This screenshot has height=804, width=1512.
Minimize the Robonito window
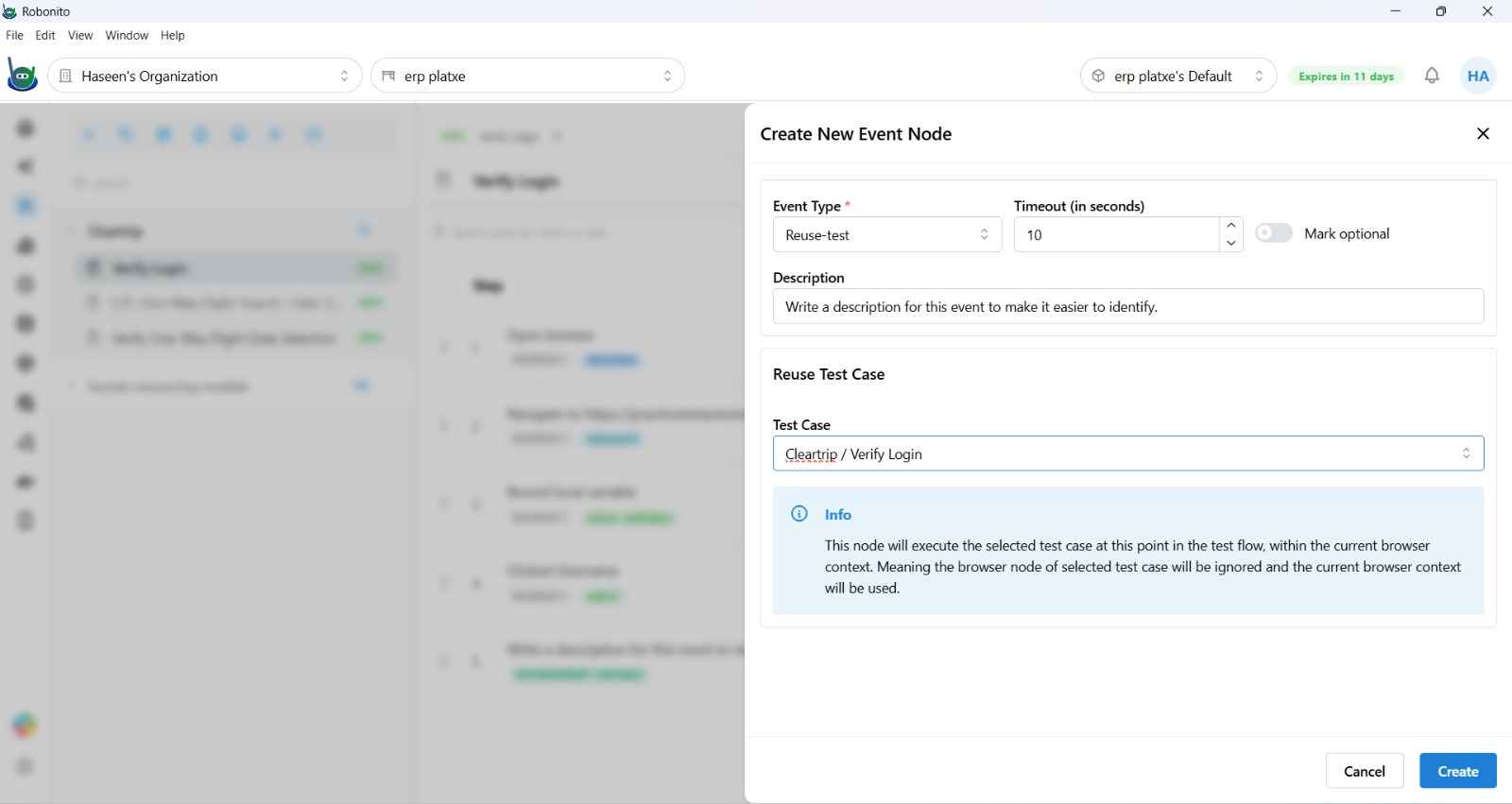[1395, 11]
